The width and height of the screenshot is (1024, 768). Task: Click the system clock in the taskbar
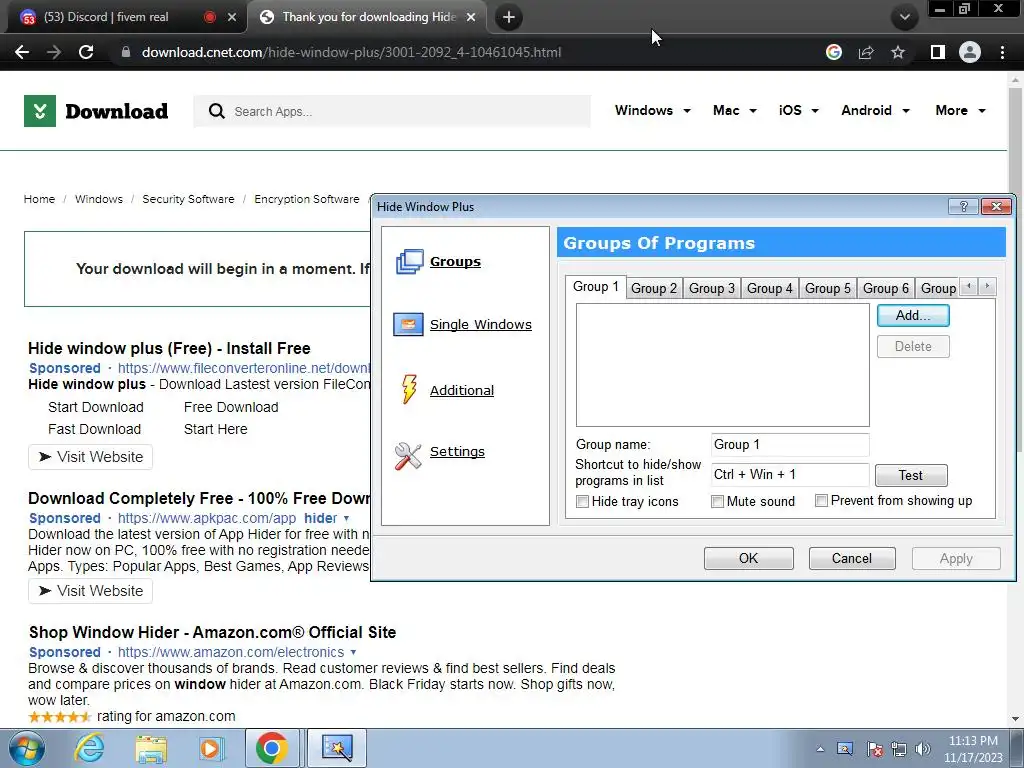973,749
